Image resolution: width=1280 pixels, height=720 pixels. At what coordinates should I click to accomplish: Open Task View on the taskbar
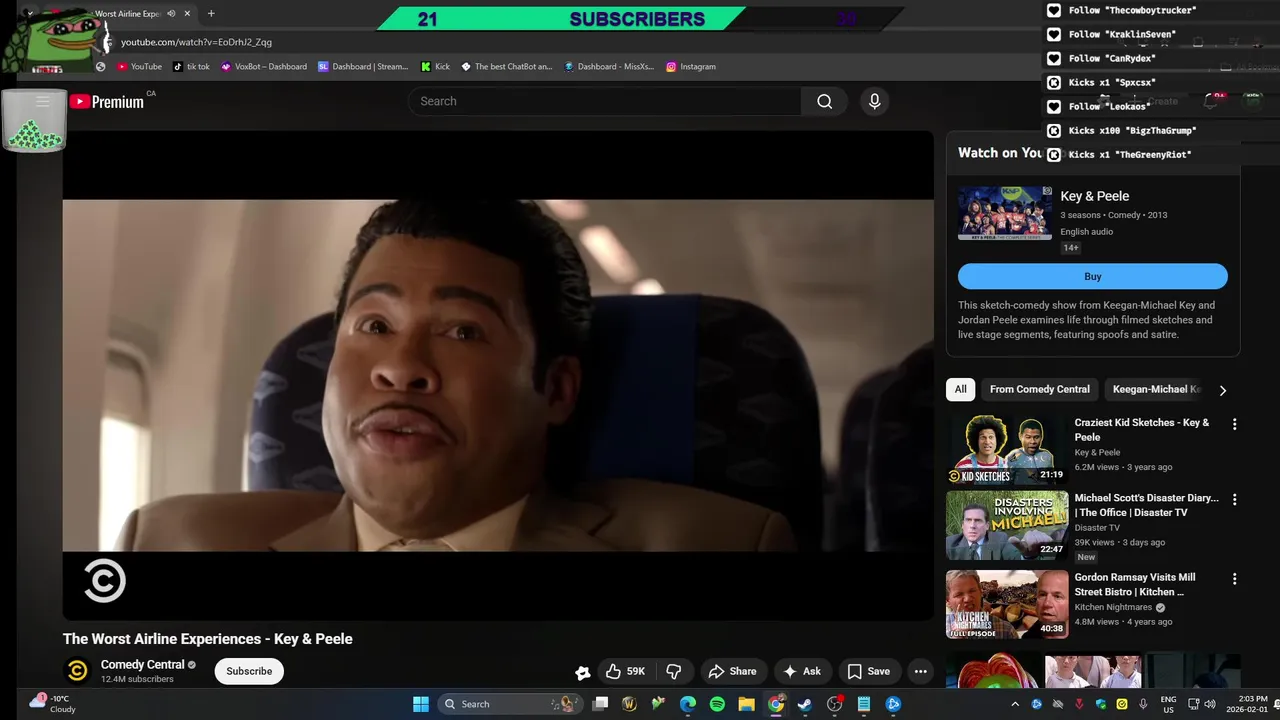pos(600,704)
